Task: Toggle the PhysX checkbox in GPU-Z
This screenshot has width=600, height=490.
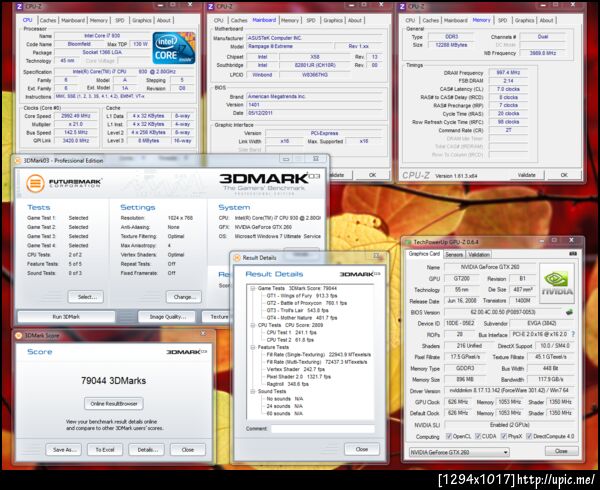Action: [x=504, y=436]
